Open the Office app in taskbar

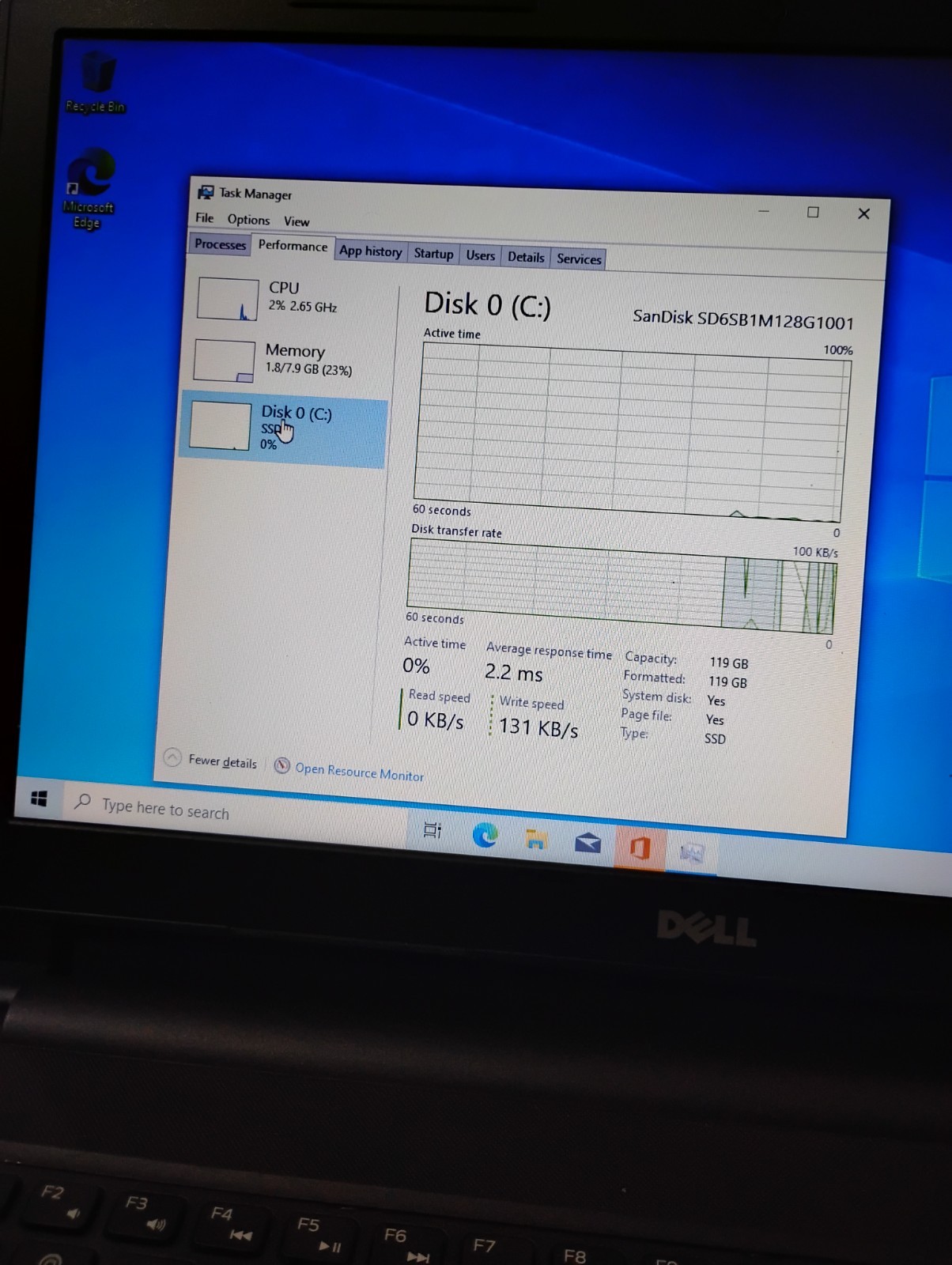pos(640,848)
